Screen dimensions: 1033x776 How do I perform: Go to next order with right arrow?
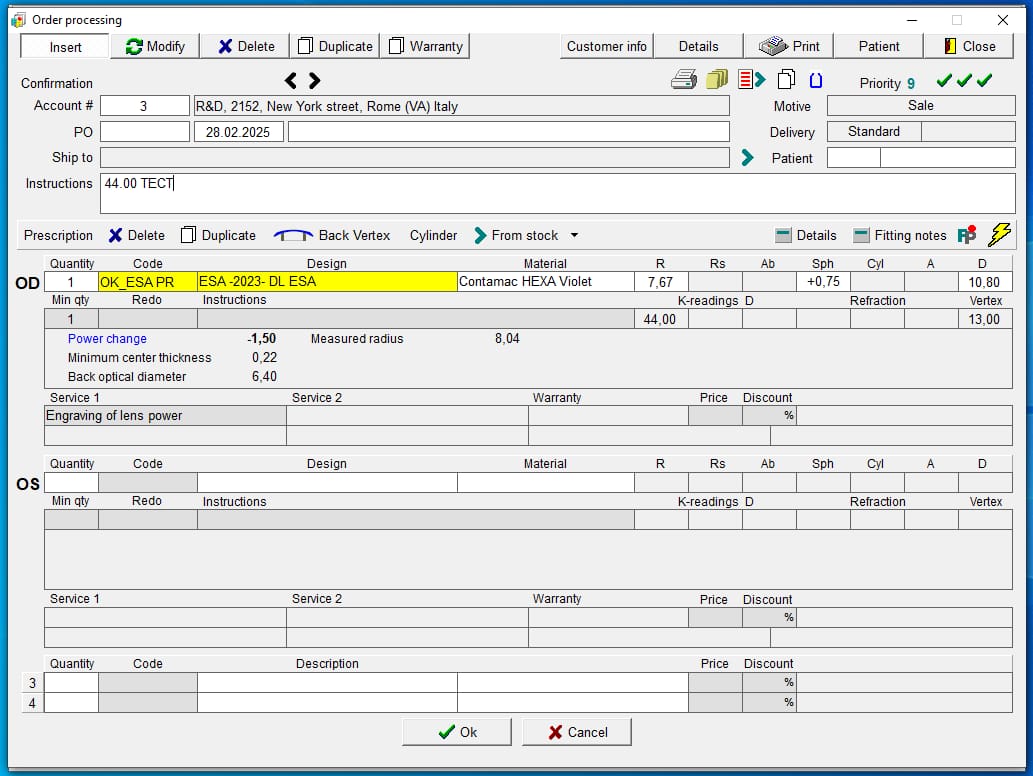coord(314,80)
